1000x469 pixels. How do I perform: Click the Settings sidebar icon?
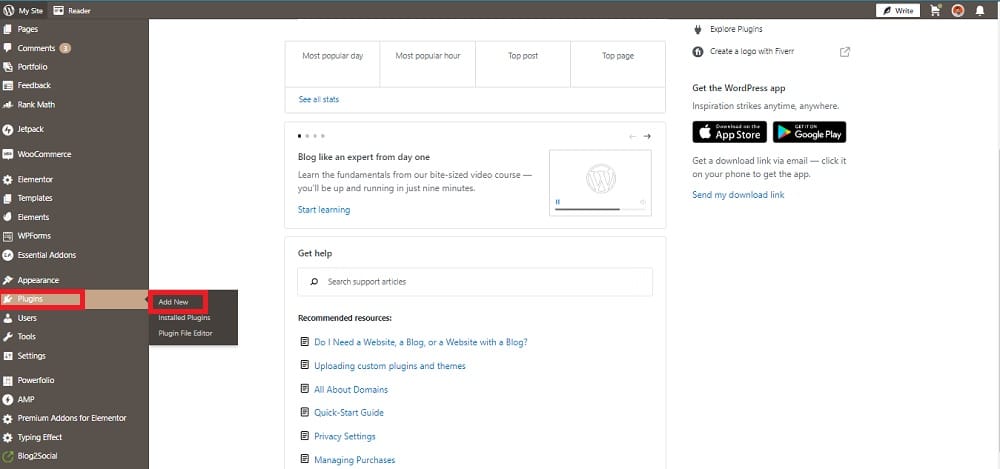click(8, 356)
